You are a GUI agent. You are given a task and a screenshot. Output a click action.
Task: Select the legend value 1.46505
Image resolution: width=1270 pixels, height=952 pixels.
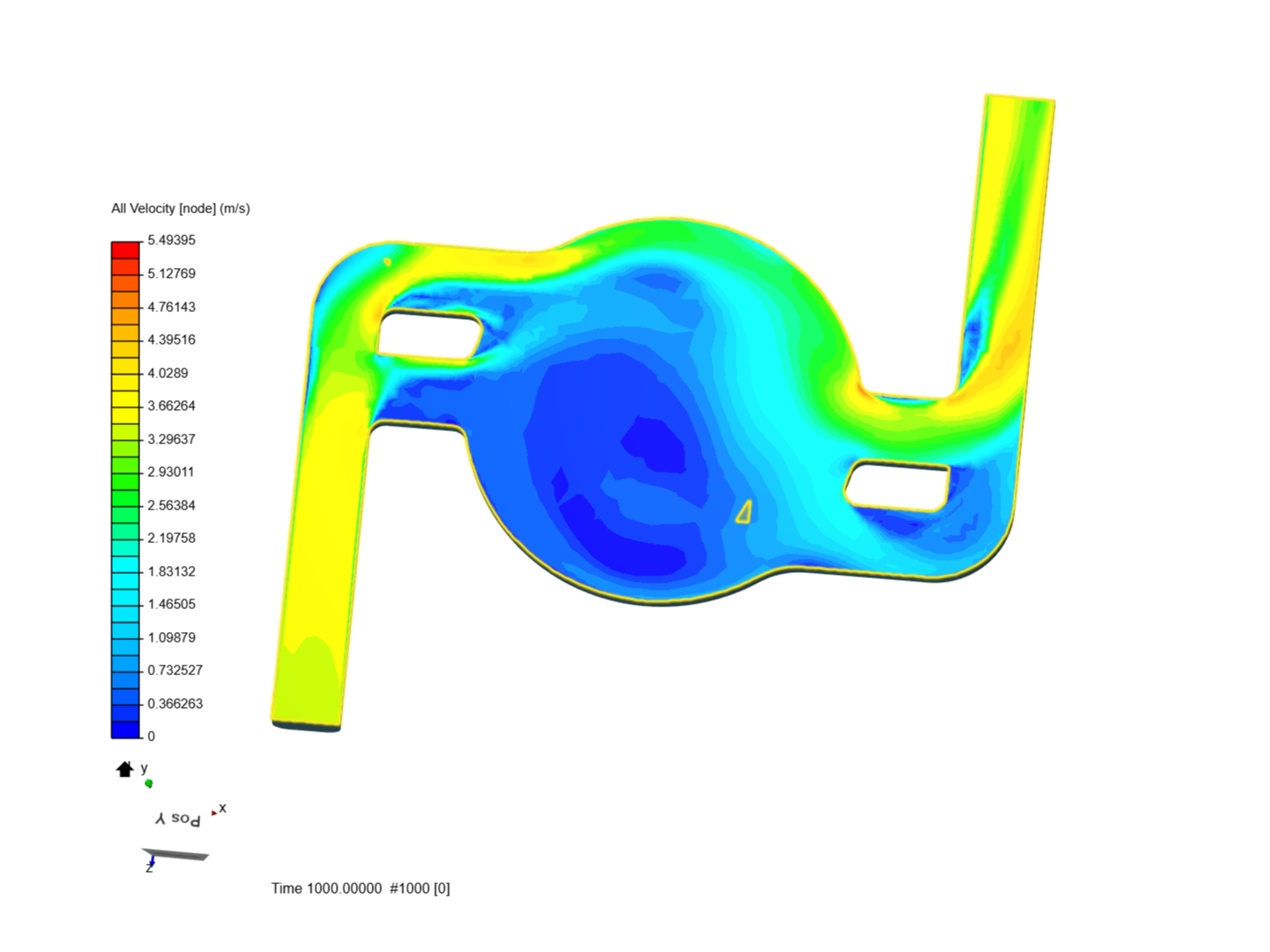pyautogui.click(x=171, y=604)
